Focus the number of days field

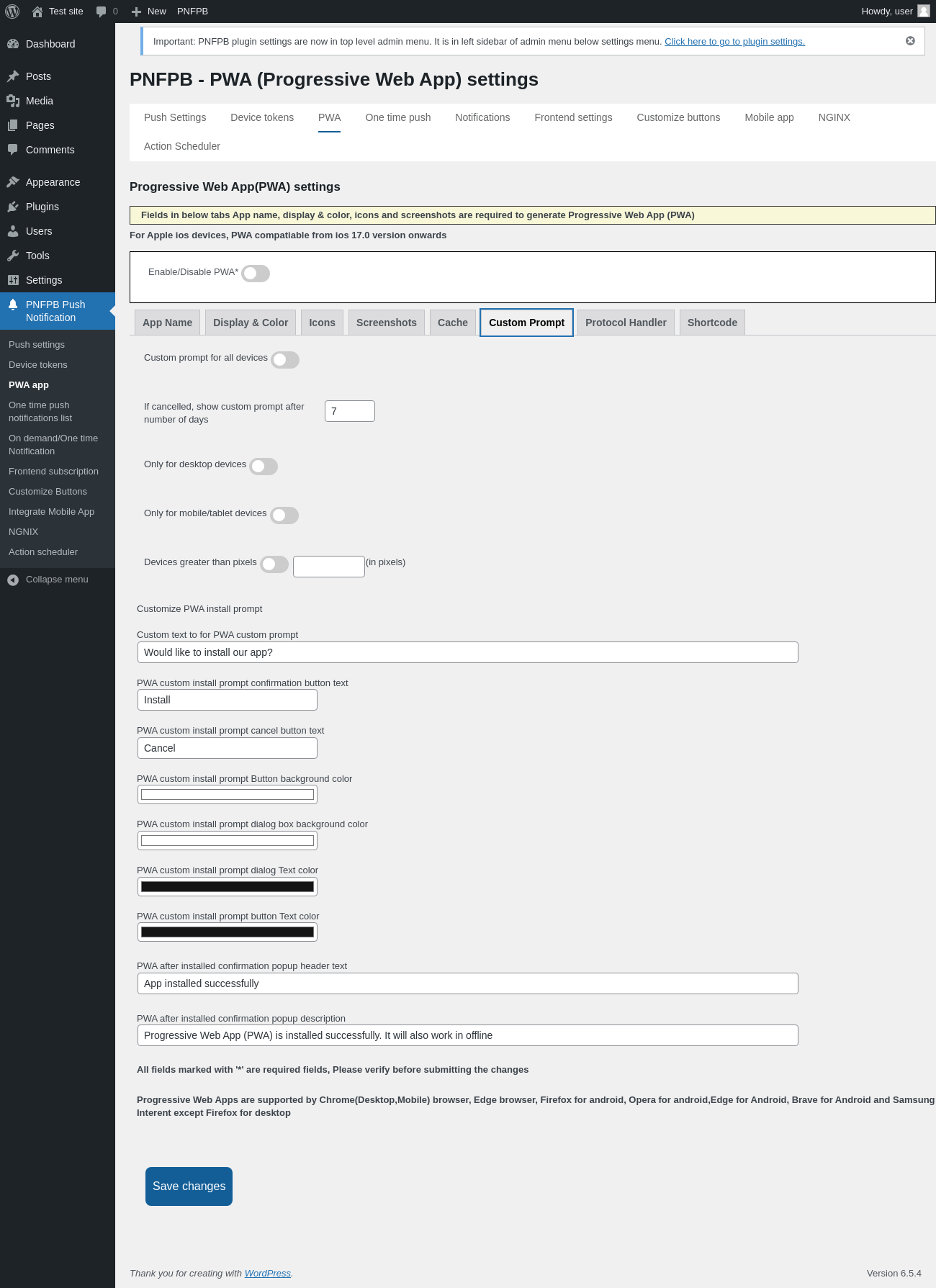tap(350, 411)
